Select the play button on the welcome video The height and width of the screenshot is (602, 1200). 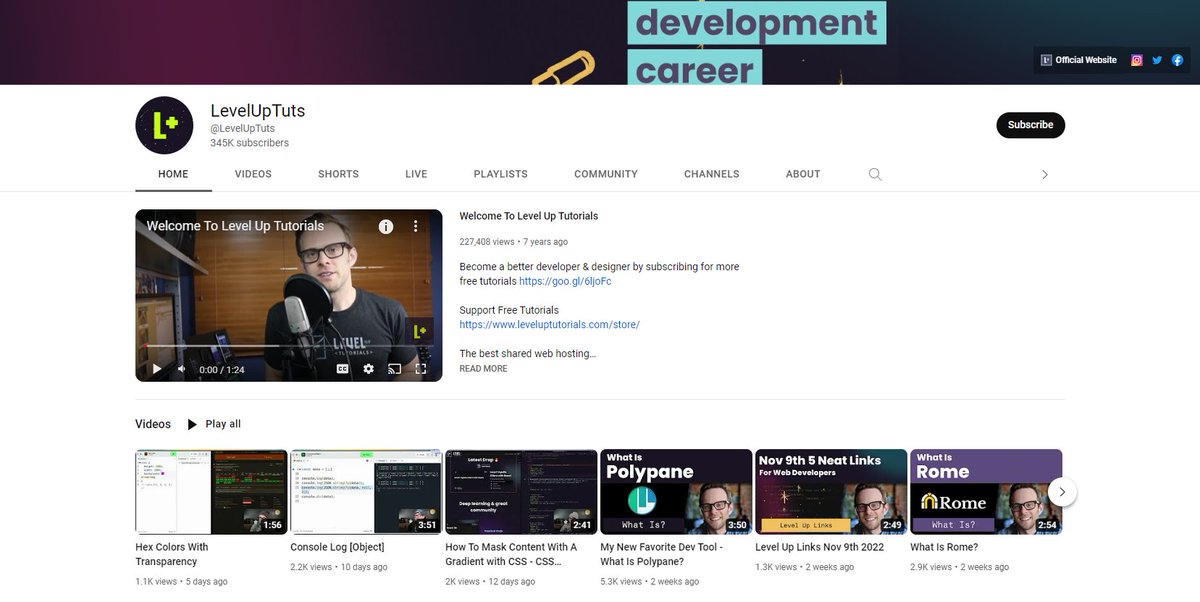(157, 368)
